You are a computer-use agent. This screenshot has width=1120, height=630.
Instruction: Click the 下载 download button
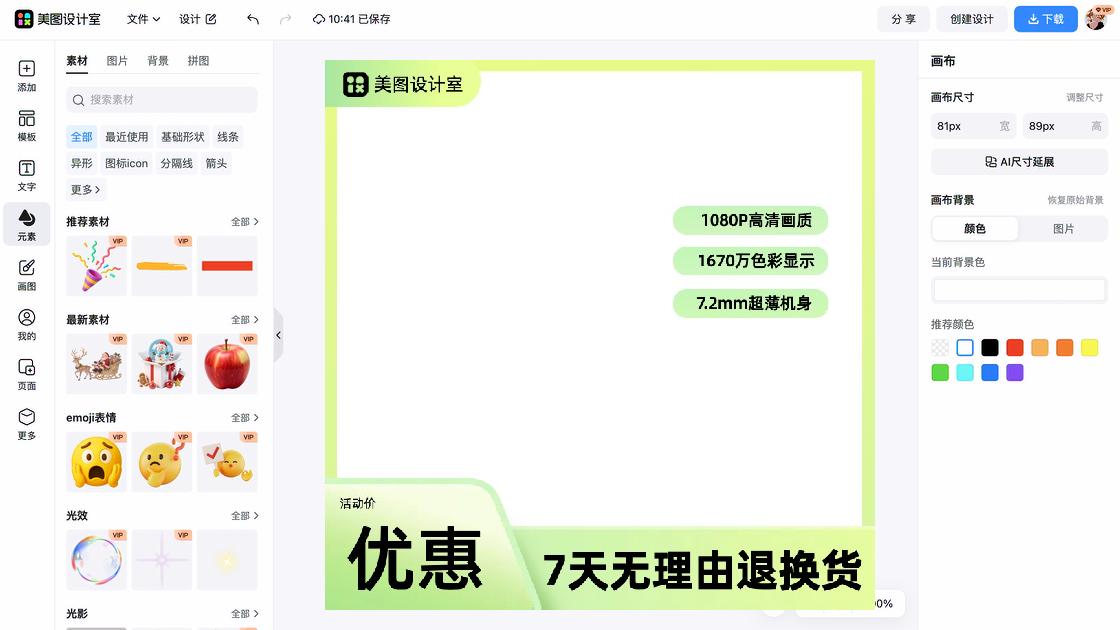click(x=1045, y=18)
